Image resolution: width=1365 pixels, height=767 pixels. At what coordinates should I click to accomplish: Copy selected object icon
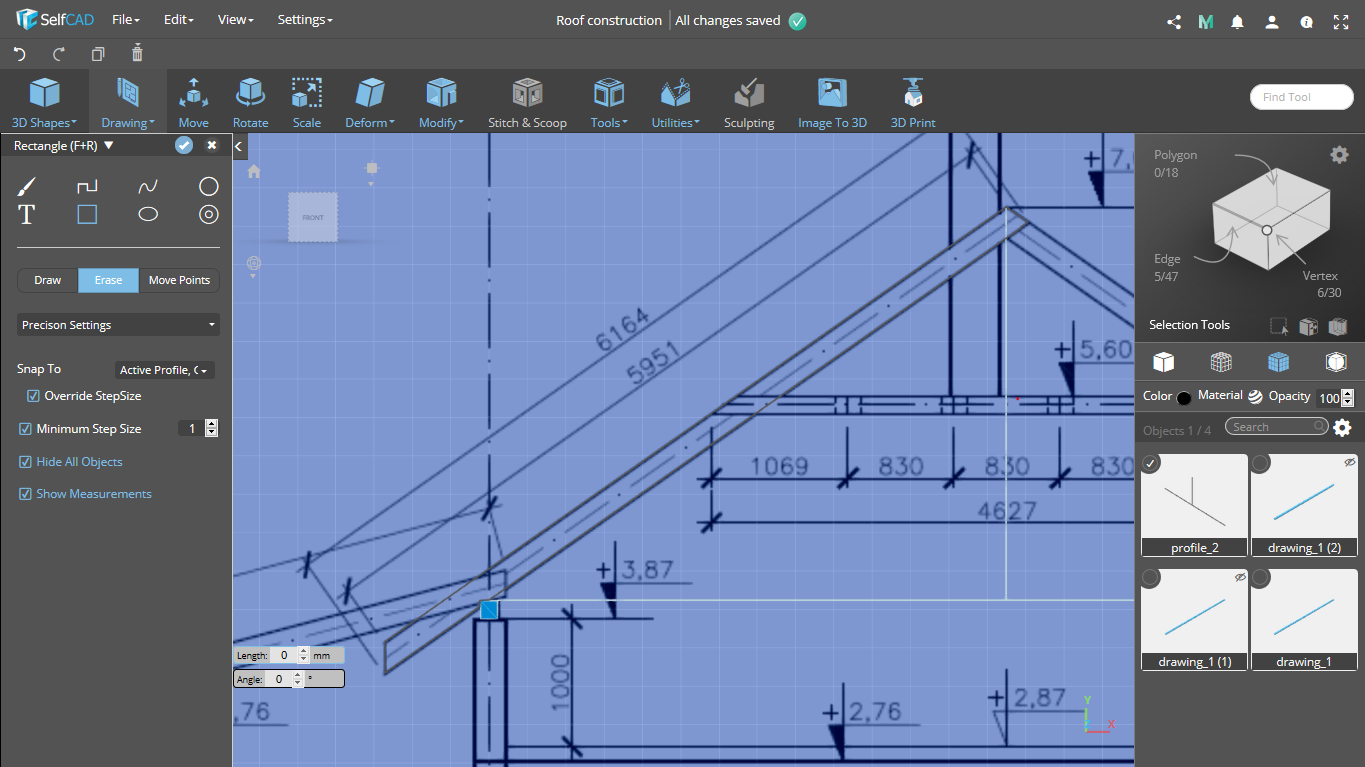(x=98, y=54)
